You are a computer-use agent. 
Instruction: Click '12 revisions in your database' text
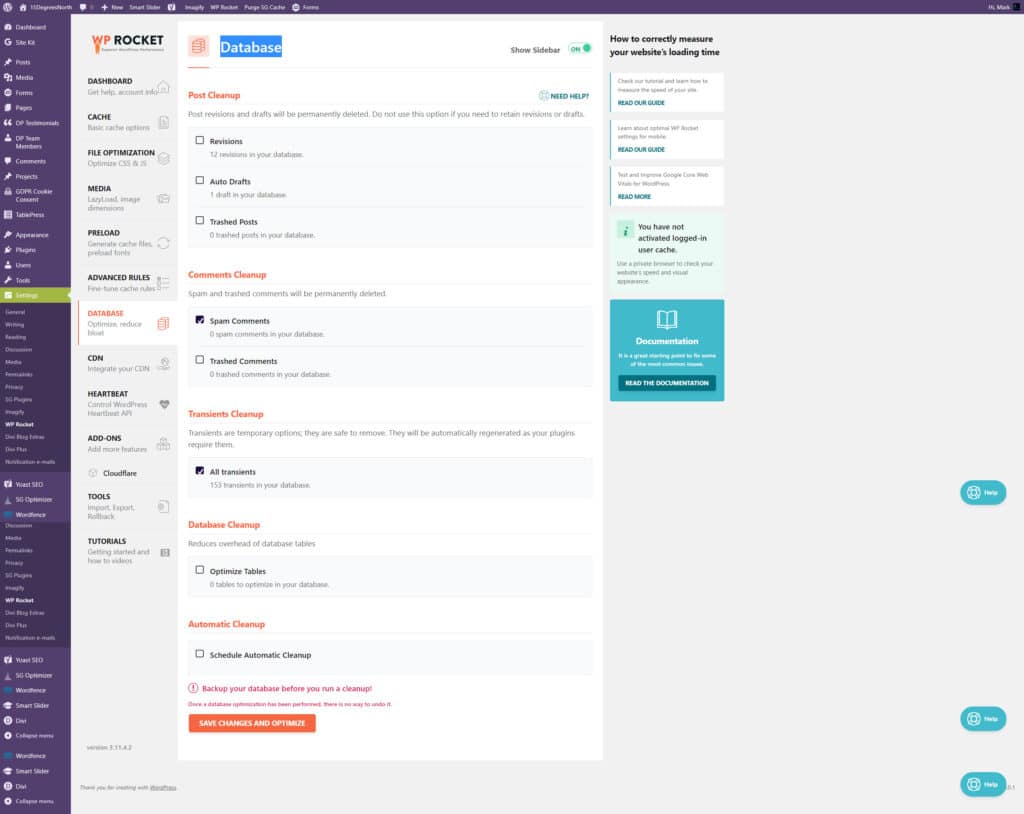[257, 154]
